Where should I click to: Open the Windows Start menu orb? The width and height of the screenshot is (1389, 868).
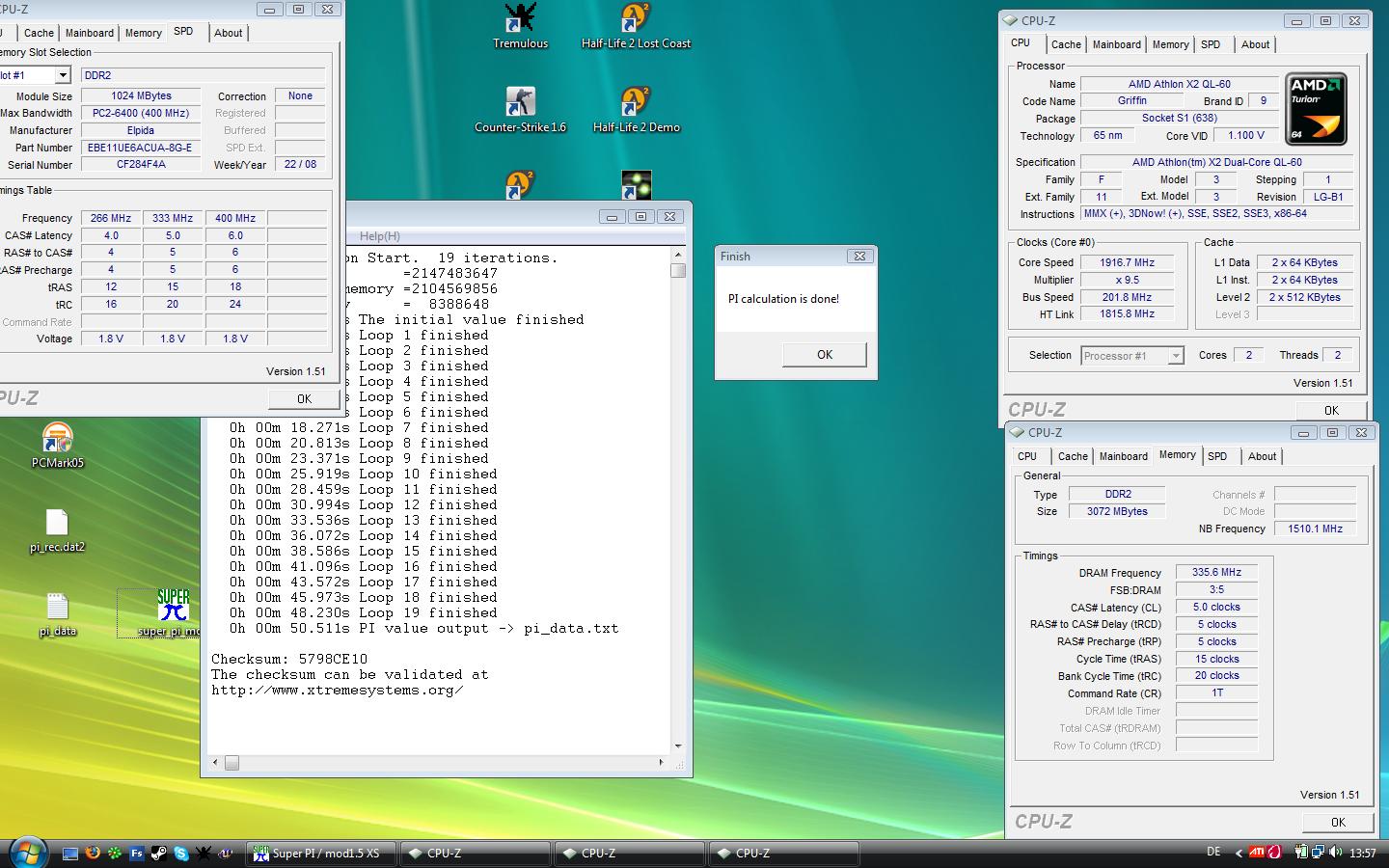(27, 852)
